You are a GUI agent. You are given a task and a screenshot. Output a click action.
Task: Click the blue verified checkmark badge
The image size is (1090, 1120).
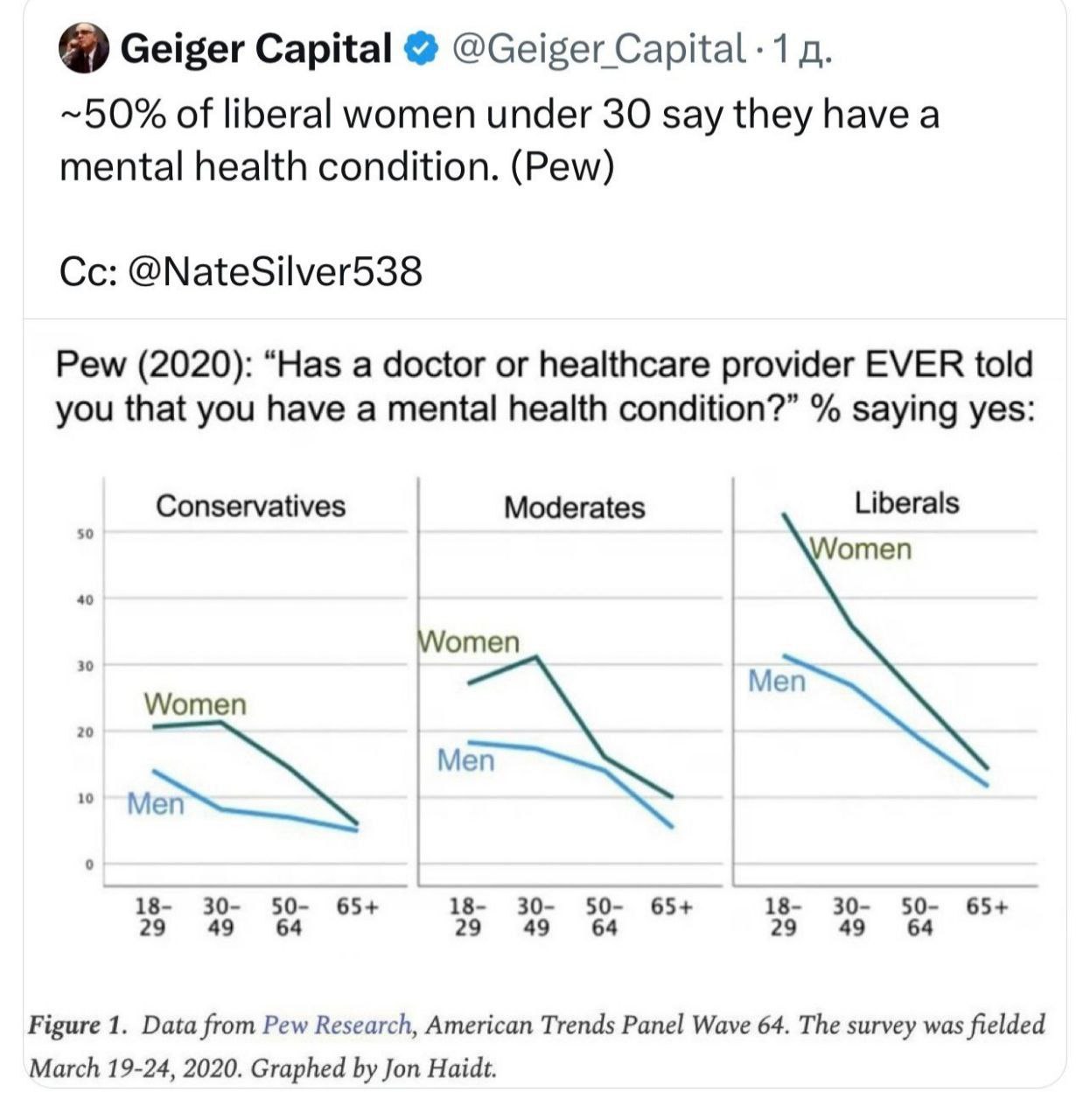click(x=420, y=49)
